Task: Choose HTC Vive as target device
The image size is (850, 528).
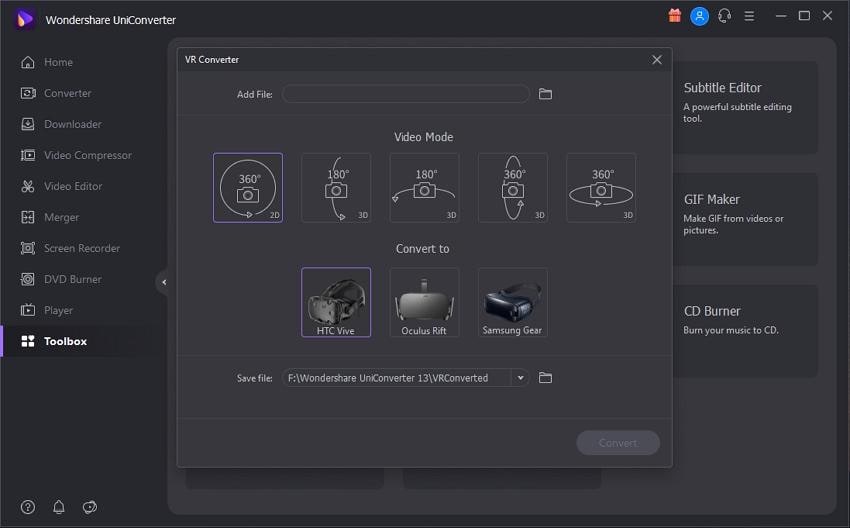Action: tap(336, 302)
